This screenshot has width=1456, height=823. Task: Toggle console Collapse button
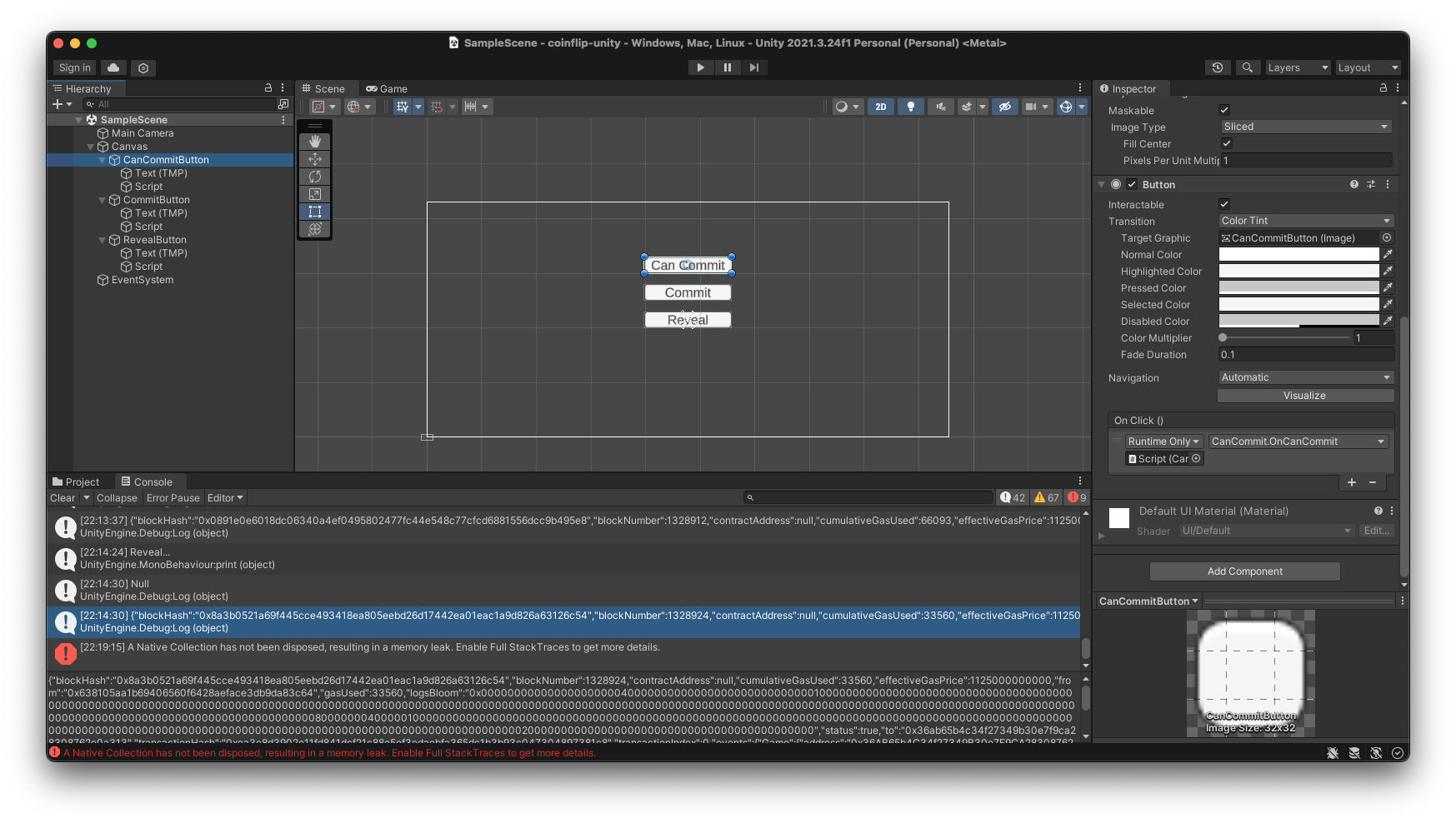(x=117, y=497)
